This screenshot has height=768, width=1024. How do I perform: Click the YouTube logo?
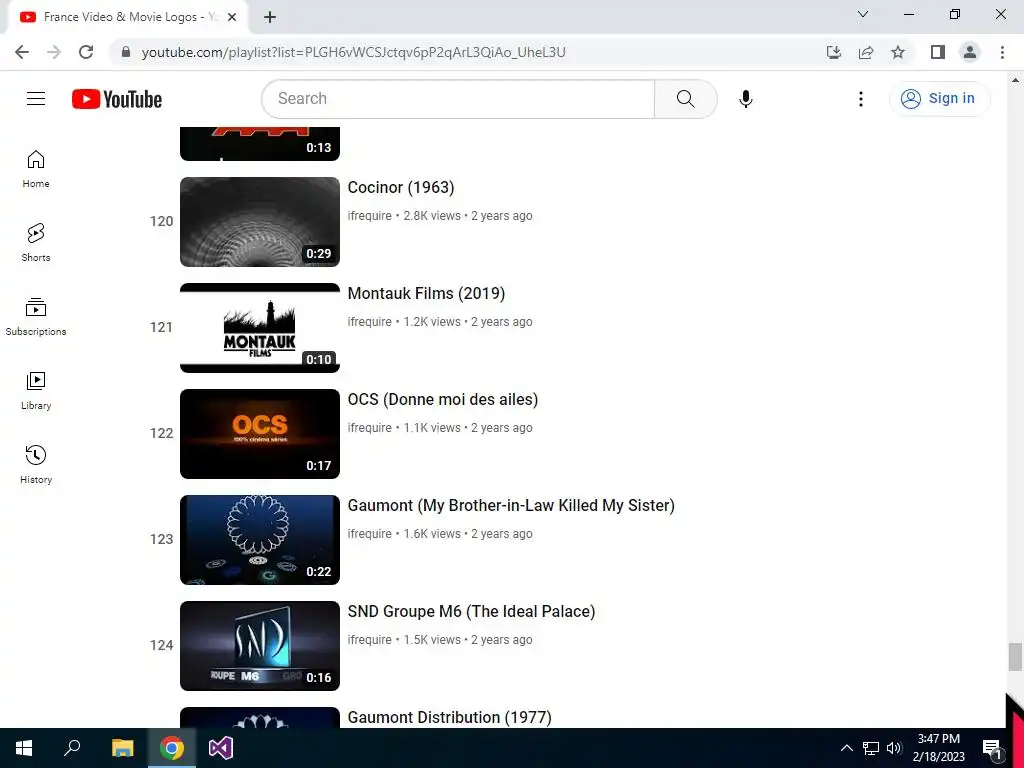click(117, 99)
